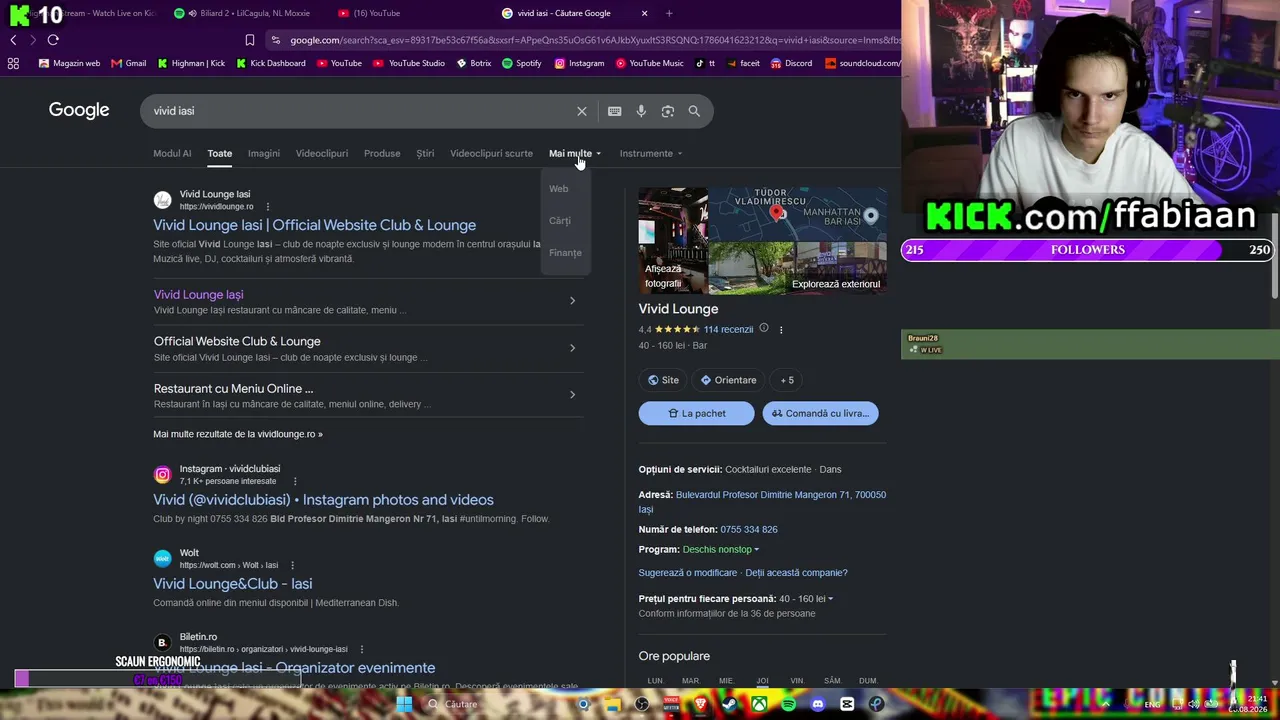Switch to the Videoclipuri scurte tab
This screenshot has width=1280, height=720.
pyautogui.click(x=491, y=153)
